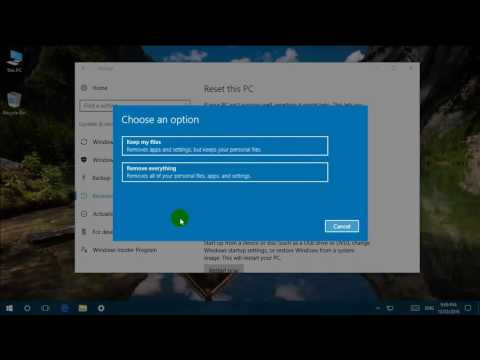Select the Recycle Bin desktop icon
Viewport: 480px width, 360px height.
pyautogui.click(x=14, y=104)
